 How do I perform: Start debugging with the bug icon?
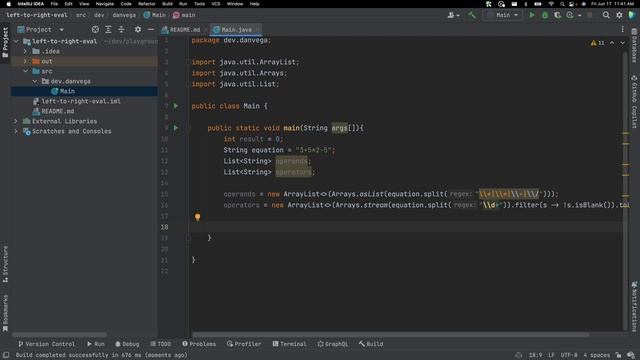[x=544, y=15]
